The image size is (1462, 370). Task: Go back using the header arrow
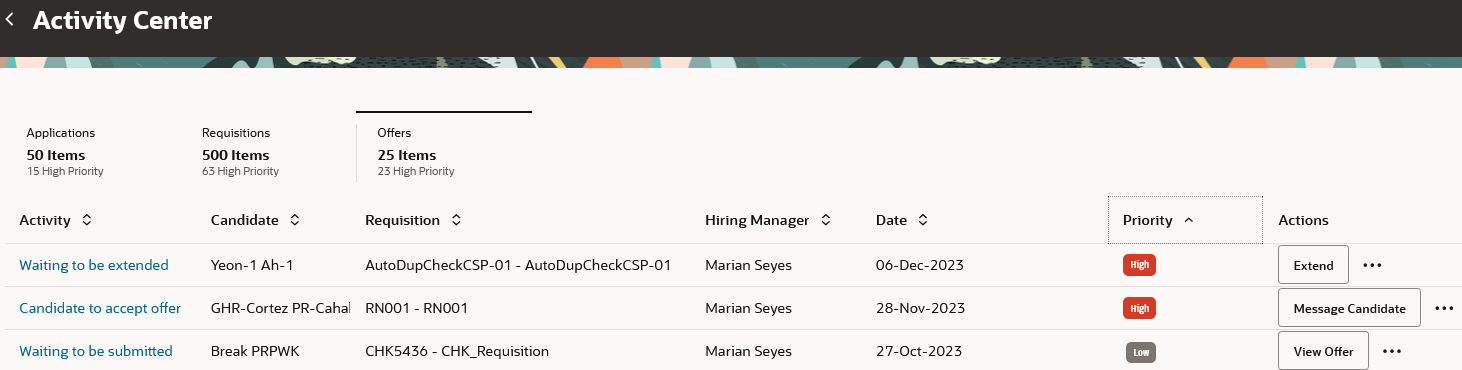coord(10,19)
